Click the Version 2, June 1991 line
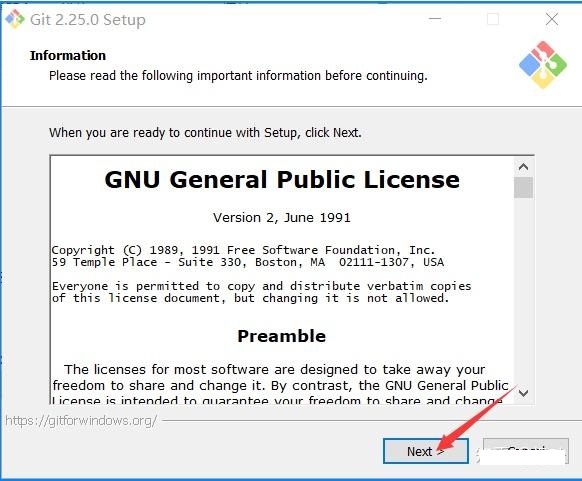This screenshot has width=582, height=481. coord(282,217)
